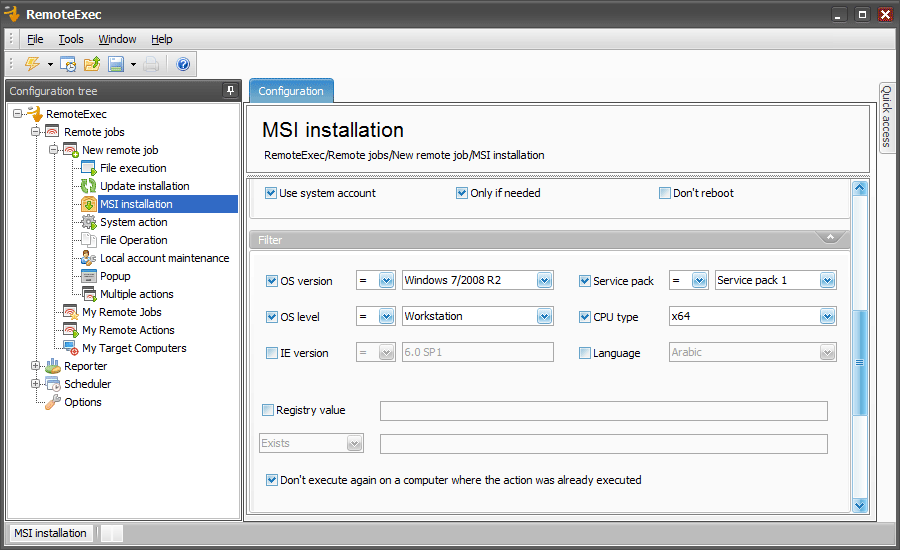Enable the IE version filter checkbox
The width and height of the screenshot is (900, 550).
click(x=272, y=353)
